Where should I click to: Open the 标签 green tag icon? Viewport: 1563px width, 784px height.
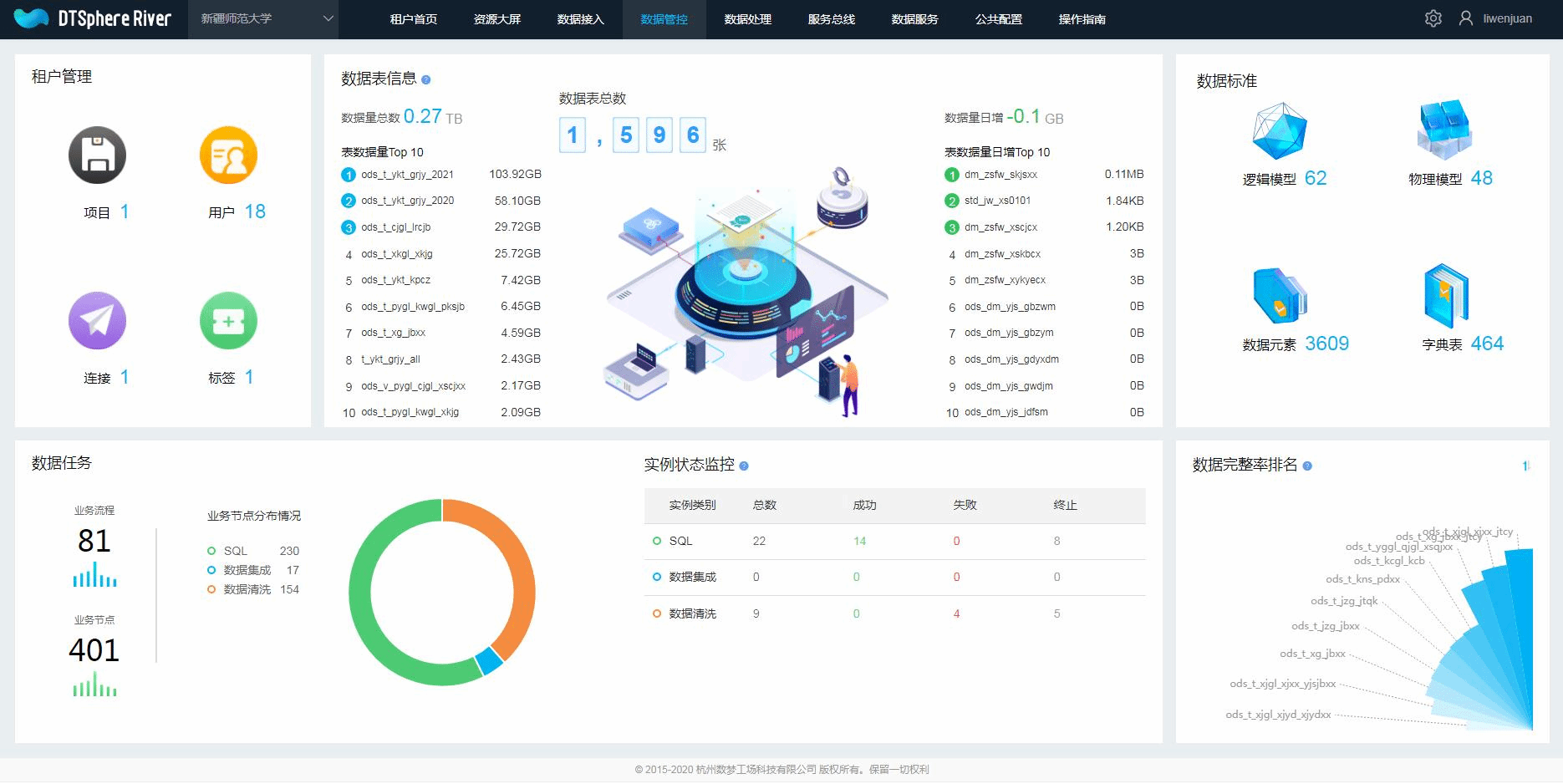228,321
